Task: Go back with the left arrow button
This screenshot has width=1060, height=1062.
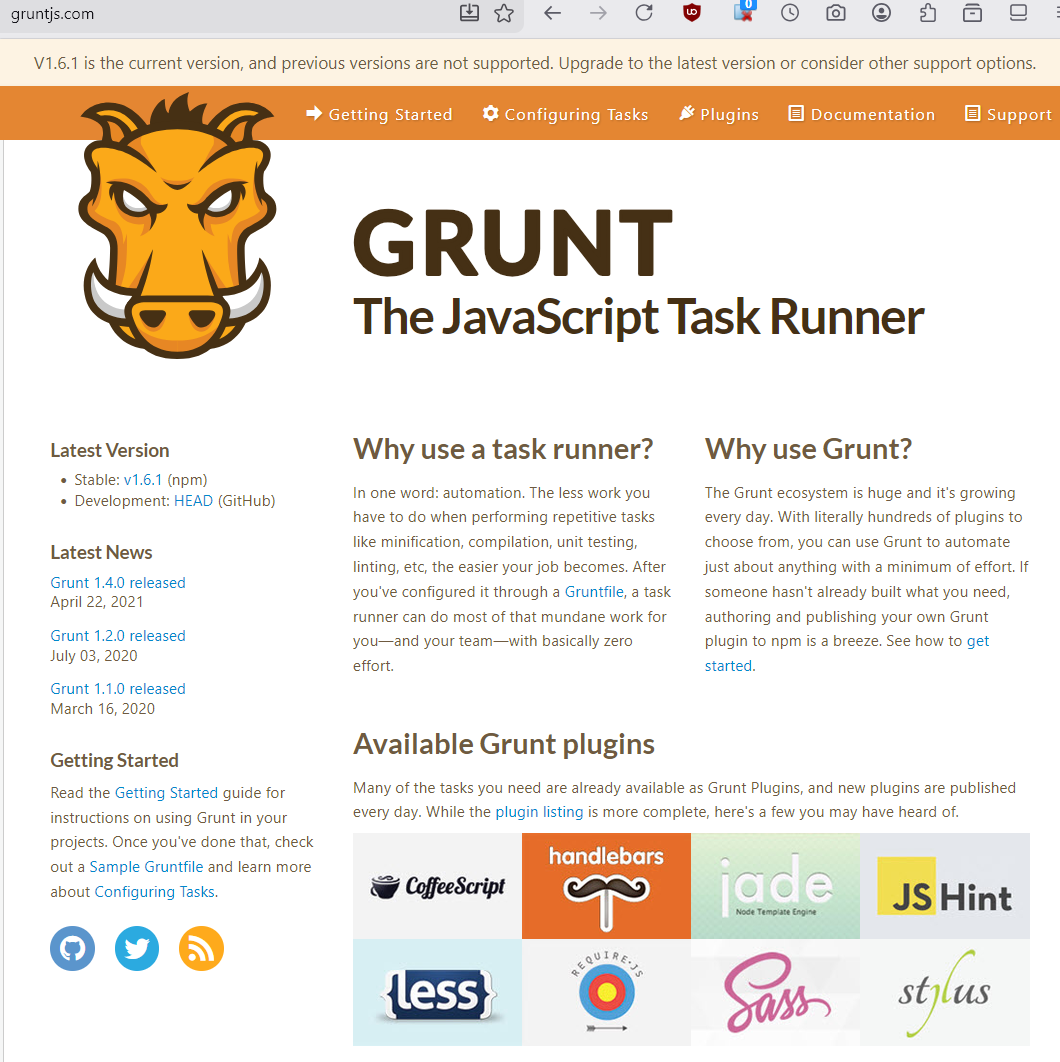Action: tap(553, 13)
